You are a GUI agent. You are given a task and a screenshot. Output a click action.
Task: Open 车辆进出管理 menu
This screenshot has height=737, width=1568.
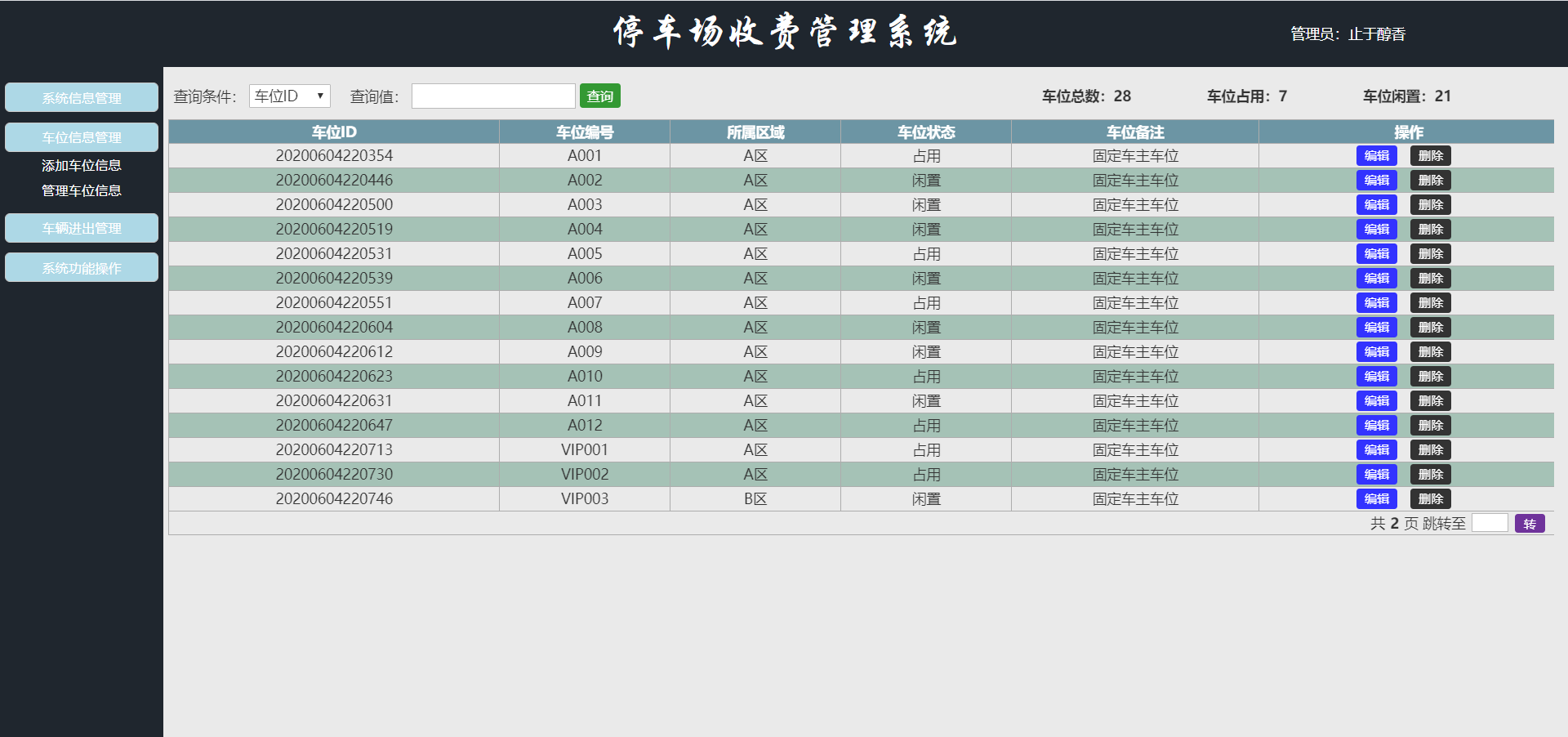tap(82, 228)
